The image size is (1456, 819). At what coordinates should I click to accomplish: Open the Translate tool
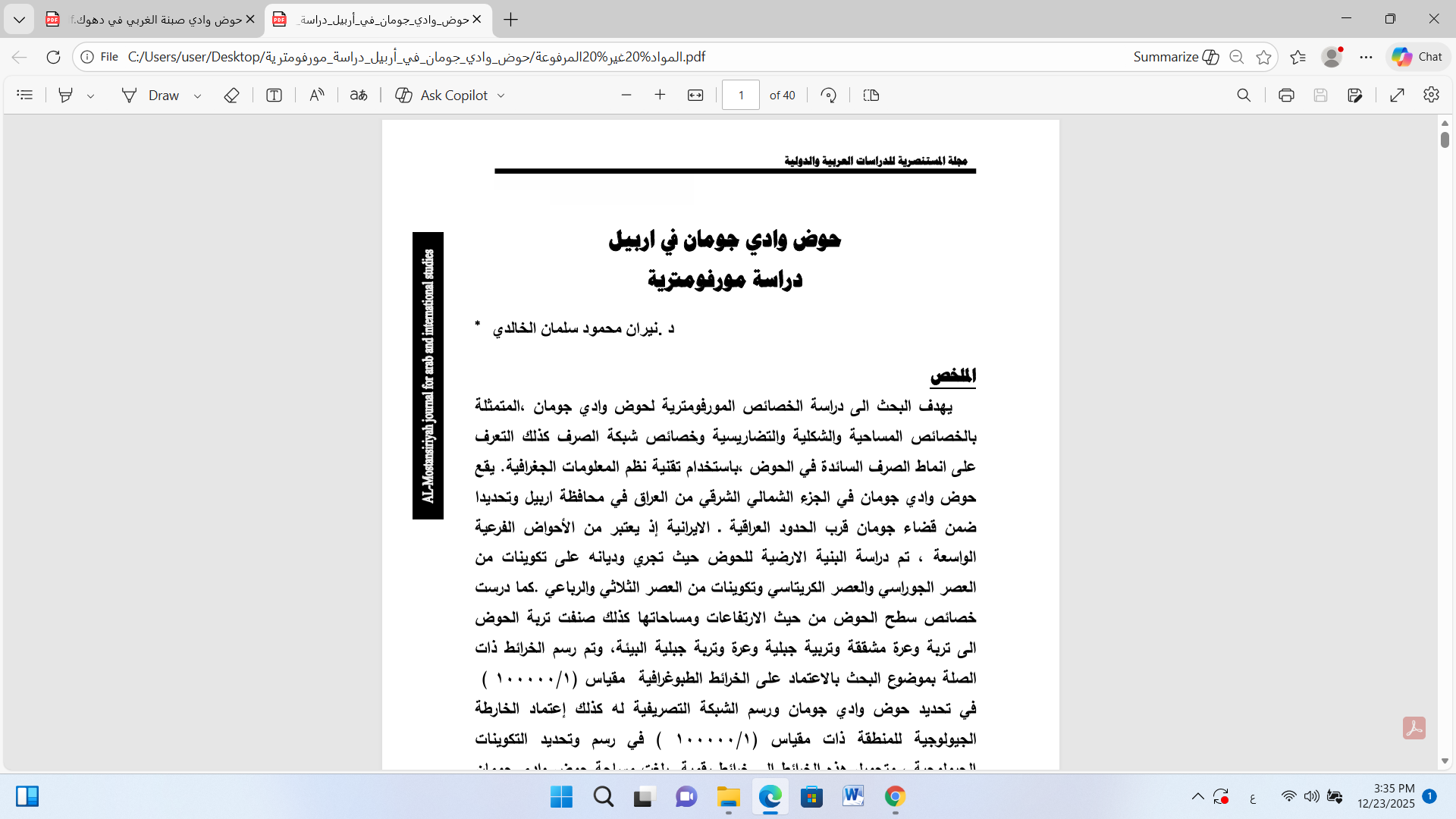tap(359, 95)
